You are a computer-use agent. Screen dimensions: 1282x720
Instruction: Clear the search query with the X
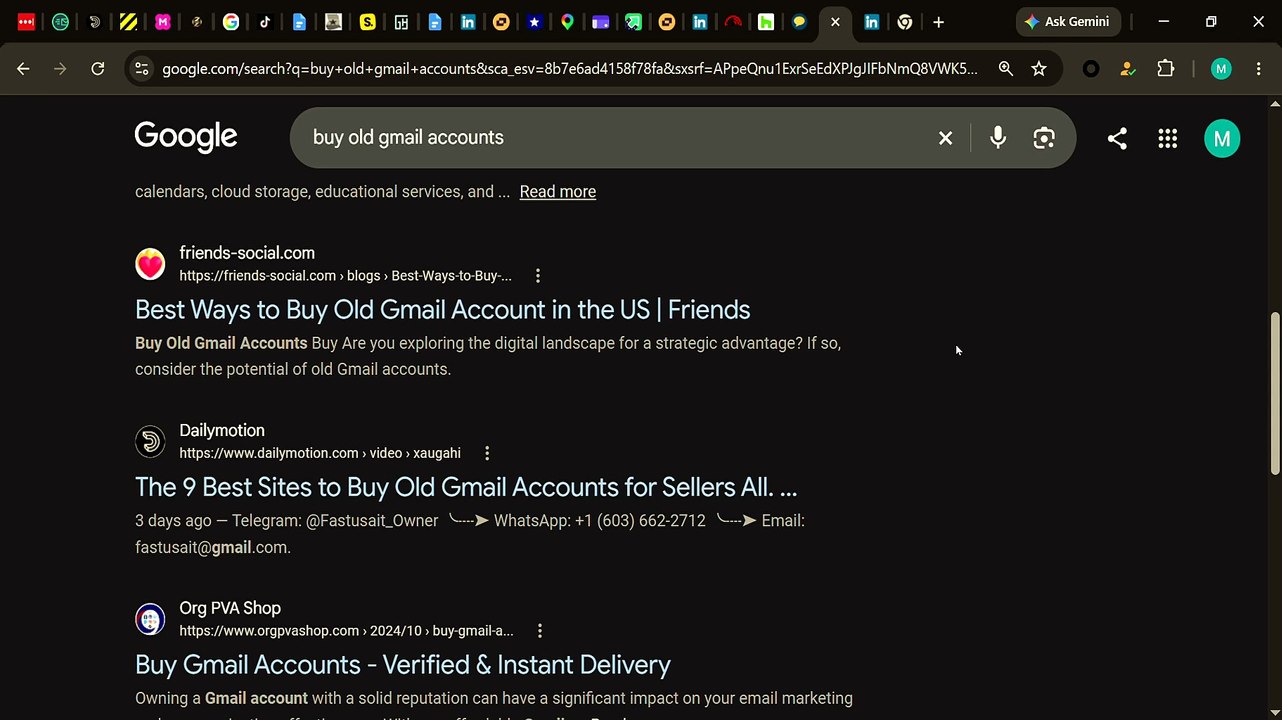945,138
